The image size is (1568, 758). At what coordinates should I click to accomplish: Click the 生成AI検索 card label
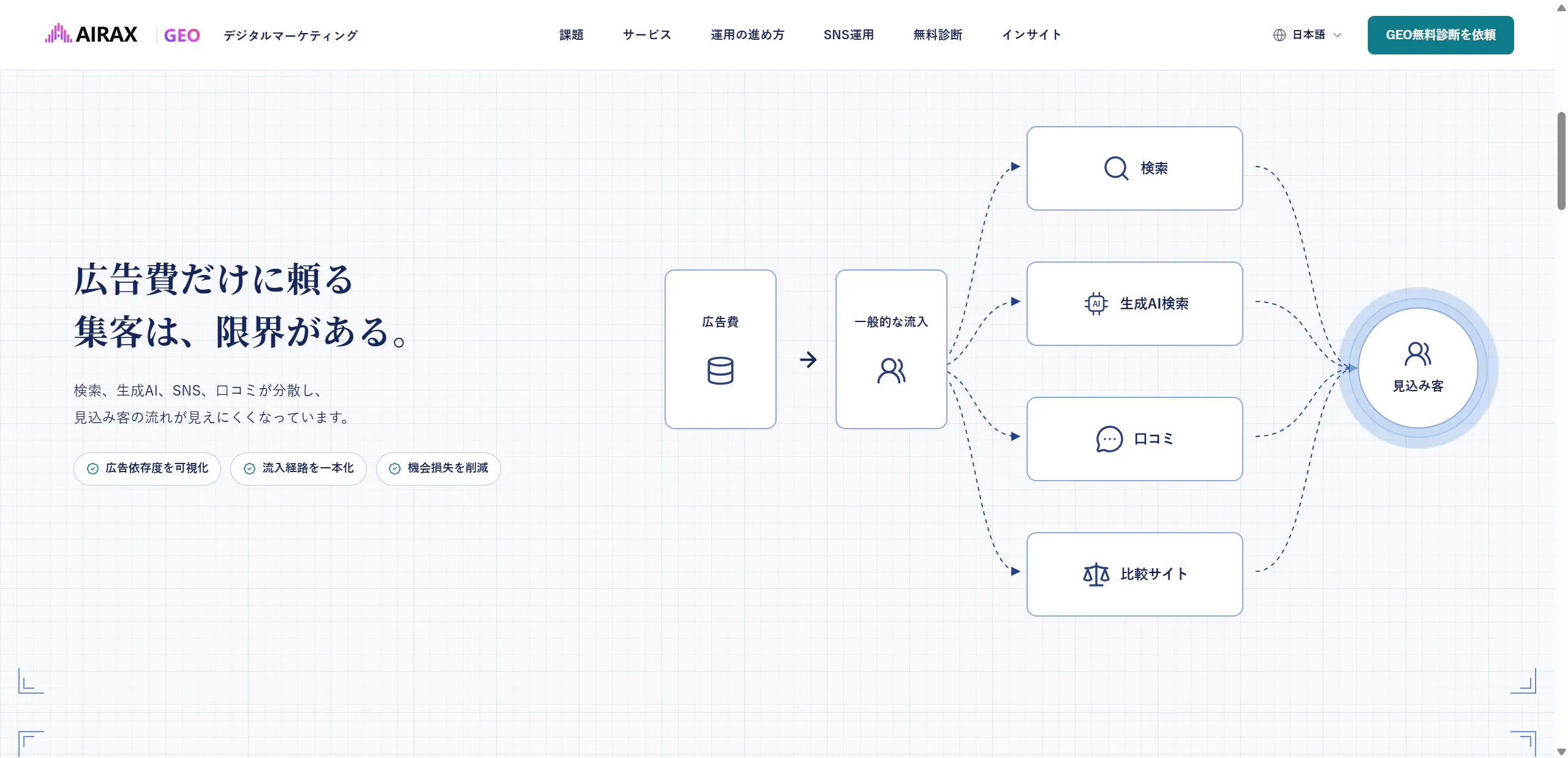[1154, 304]
